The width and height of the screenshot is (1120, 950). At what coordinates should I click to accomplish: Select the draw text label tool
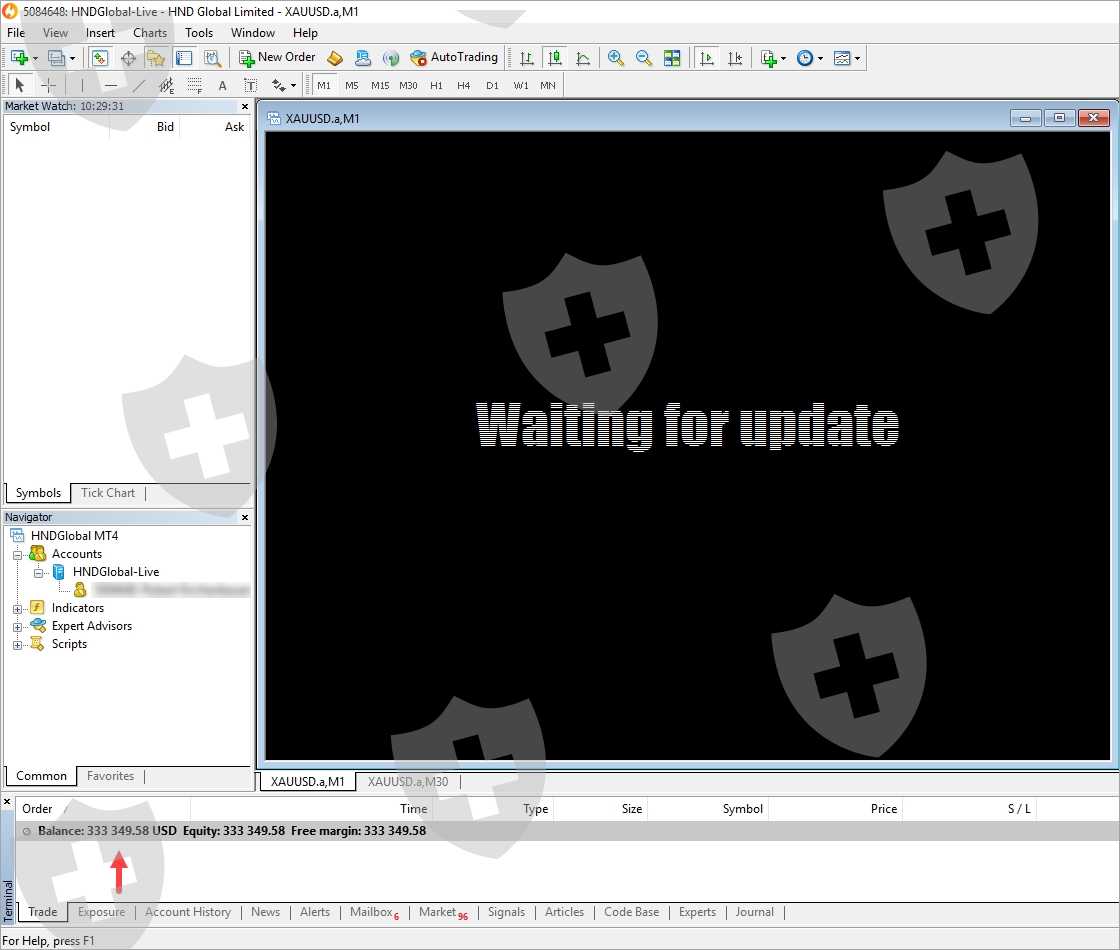point(251,86)
